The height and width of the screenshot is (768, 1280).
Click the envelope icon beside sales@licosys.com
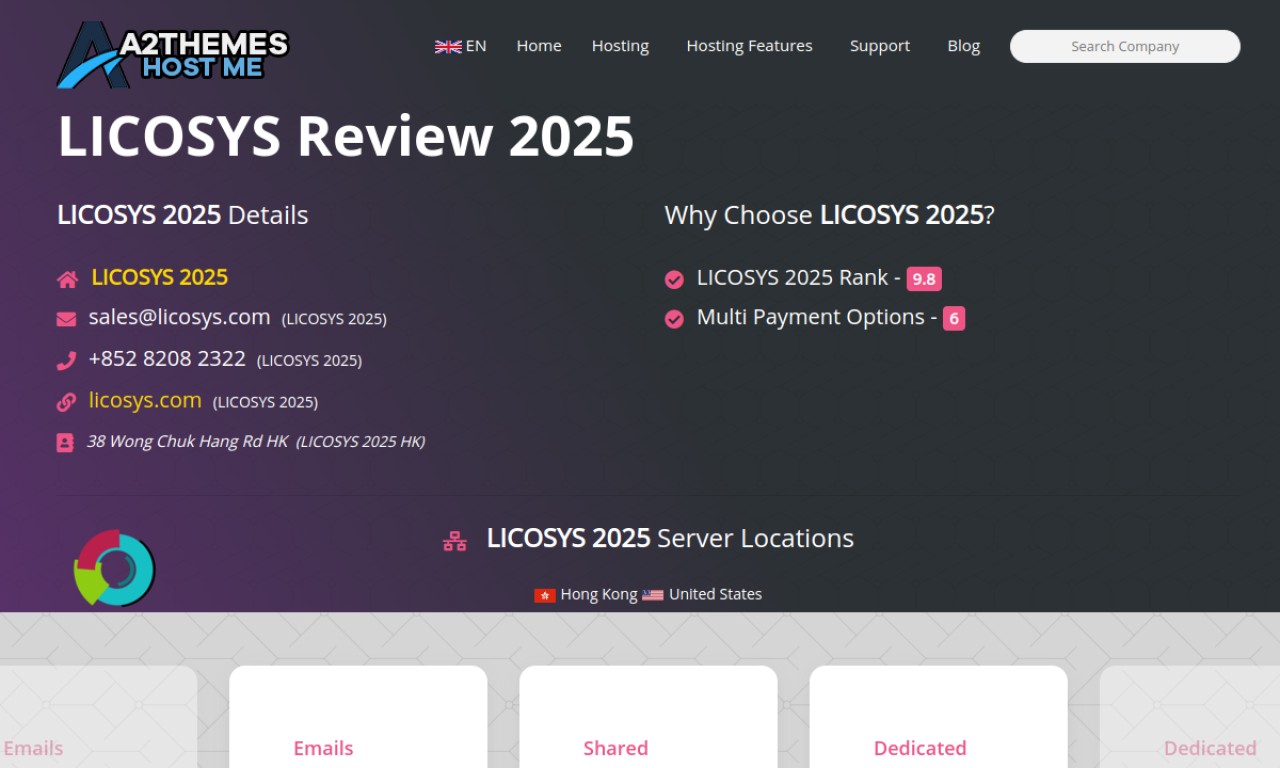[66, 319]
